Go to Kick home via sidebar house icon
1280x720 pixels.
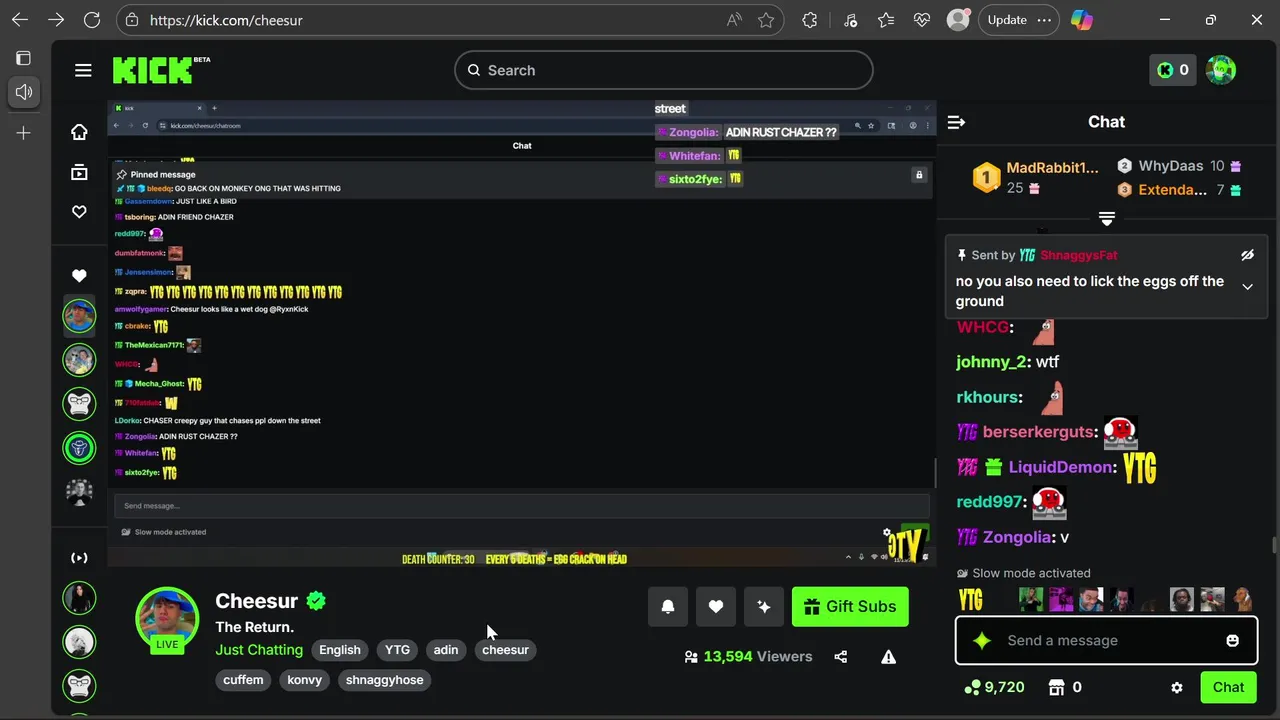[x=79, y=132]
